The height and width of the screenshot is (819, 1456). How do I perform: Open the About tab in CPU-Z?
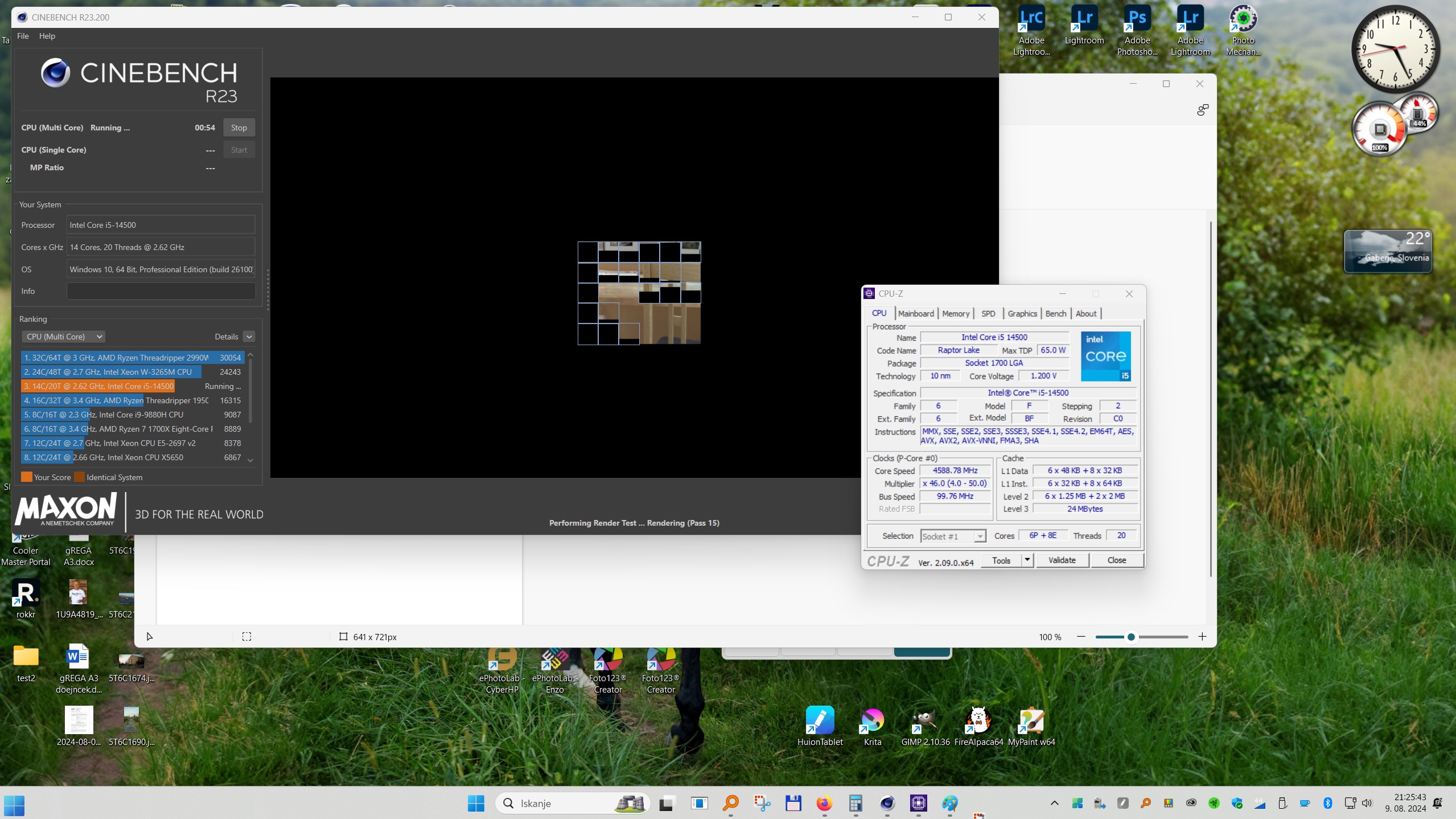1086,313
